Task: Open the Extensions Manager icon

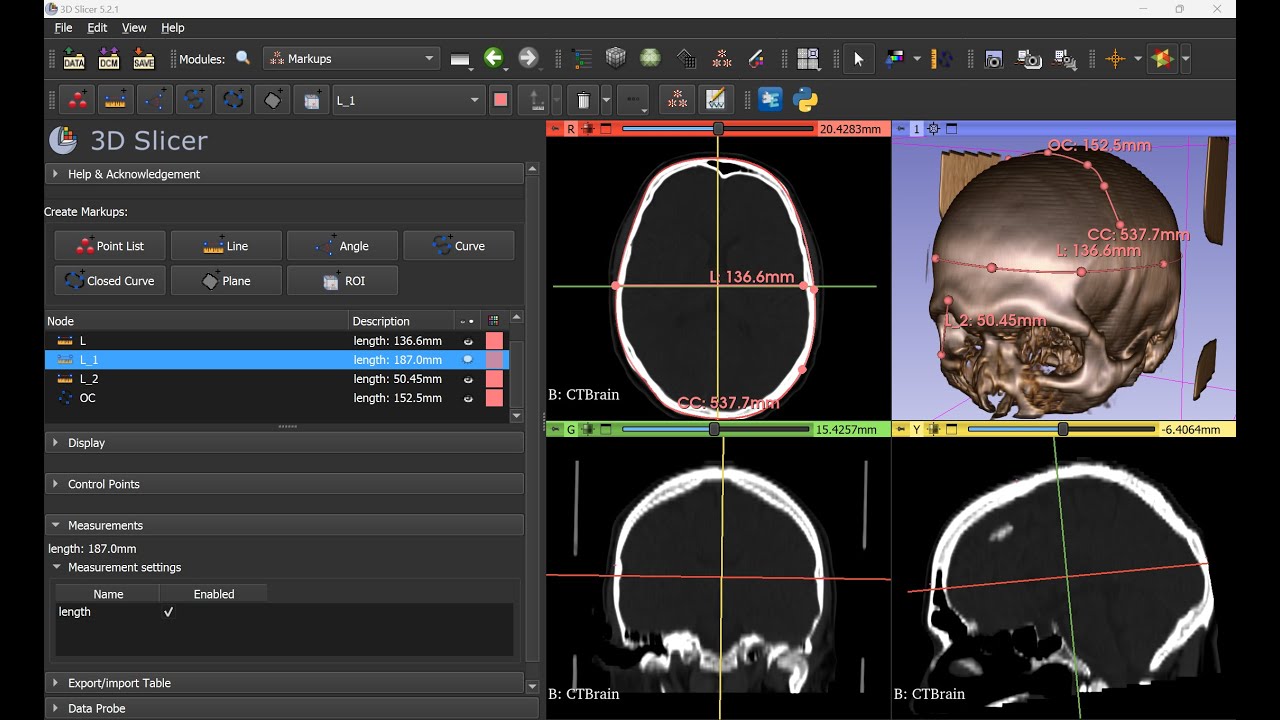Action: [x=770, y=100]
